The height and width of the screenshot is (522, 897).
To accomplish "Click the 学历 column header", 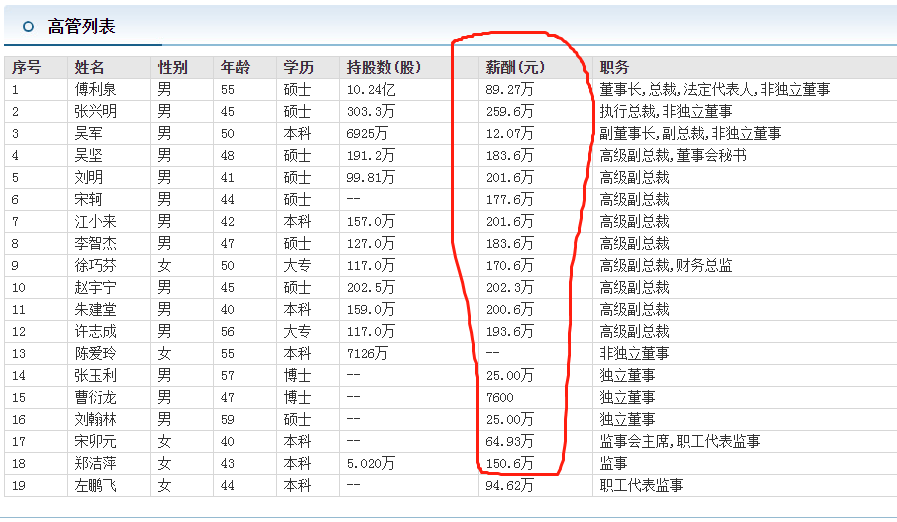I will tap(298, 68).
